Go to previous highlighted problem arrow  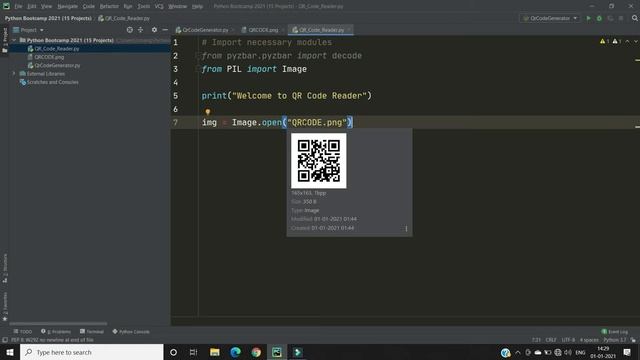627,41
